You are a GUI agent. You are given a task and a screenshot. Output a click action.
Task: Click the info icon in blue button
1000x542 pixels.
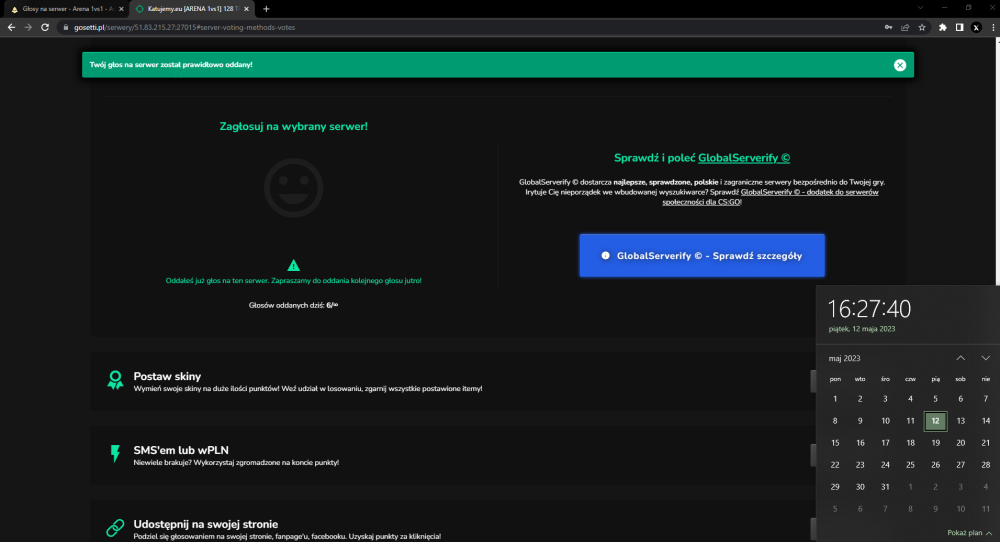[605, 256]
